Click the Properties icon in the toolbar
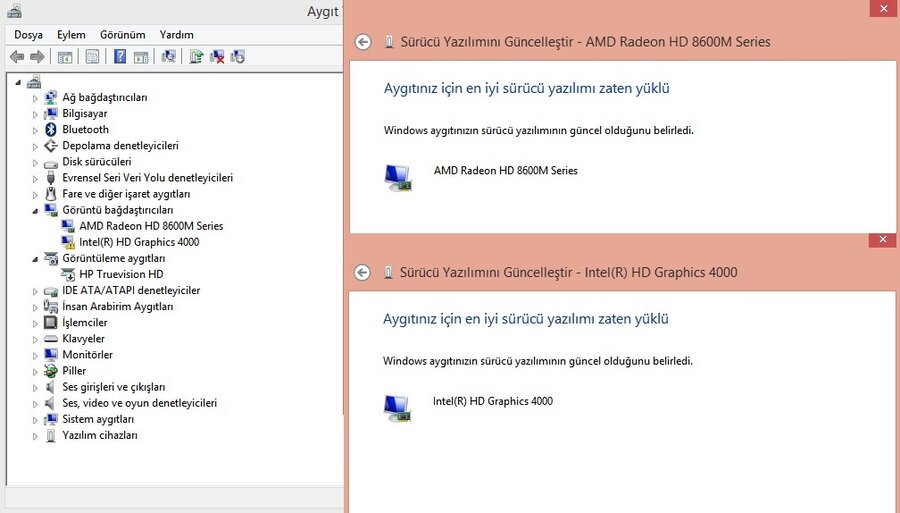Screen dimensions: 900x513 click(92, 57)
